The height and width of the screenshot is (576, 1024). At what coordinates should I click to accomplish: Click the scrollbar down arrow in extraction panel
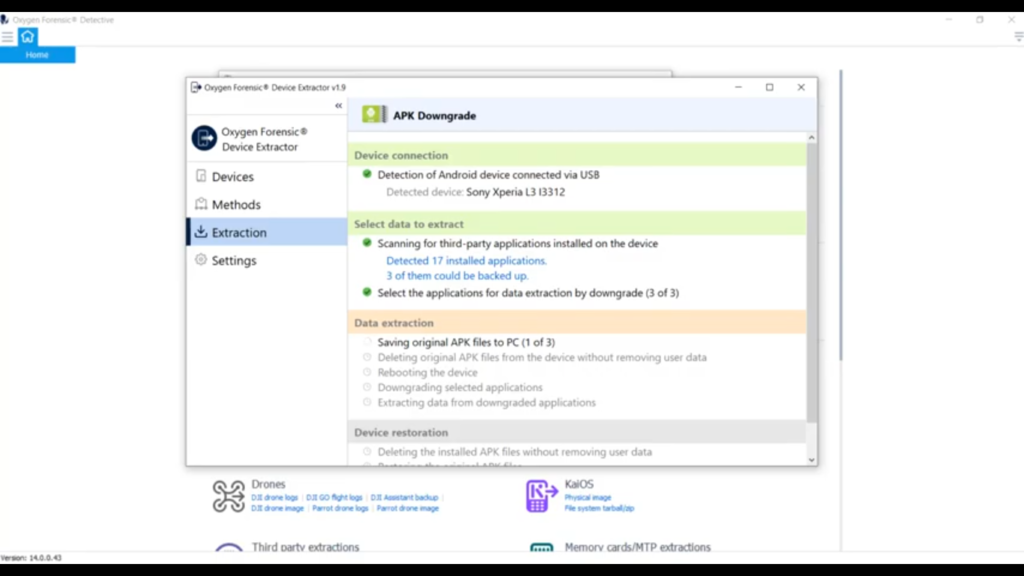(812, 460)
